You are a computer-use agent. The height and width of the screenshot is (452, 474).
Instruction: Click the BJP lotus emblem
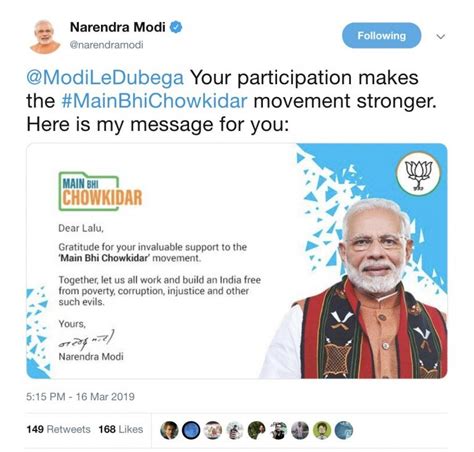click(x=418, y=174)
